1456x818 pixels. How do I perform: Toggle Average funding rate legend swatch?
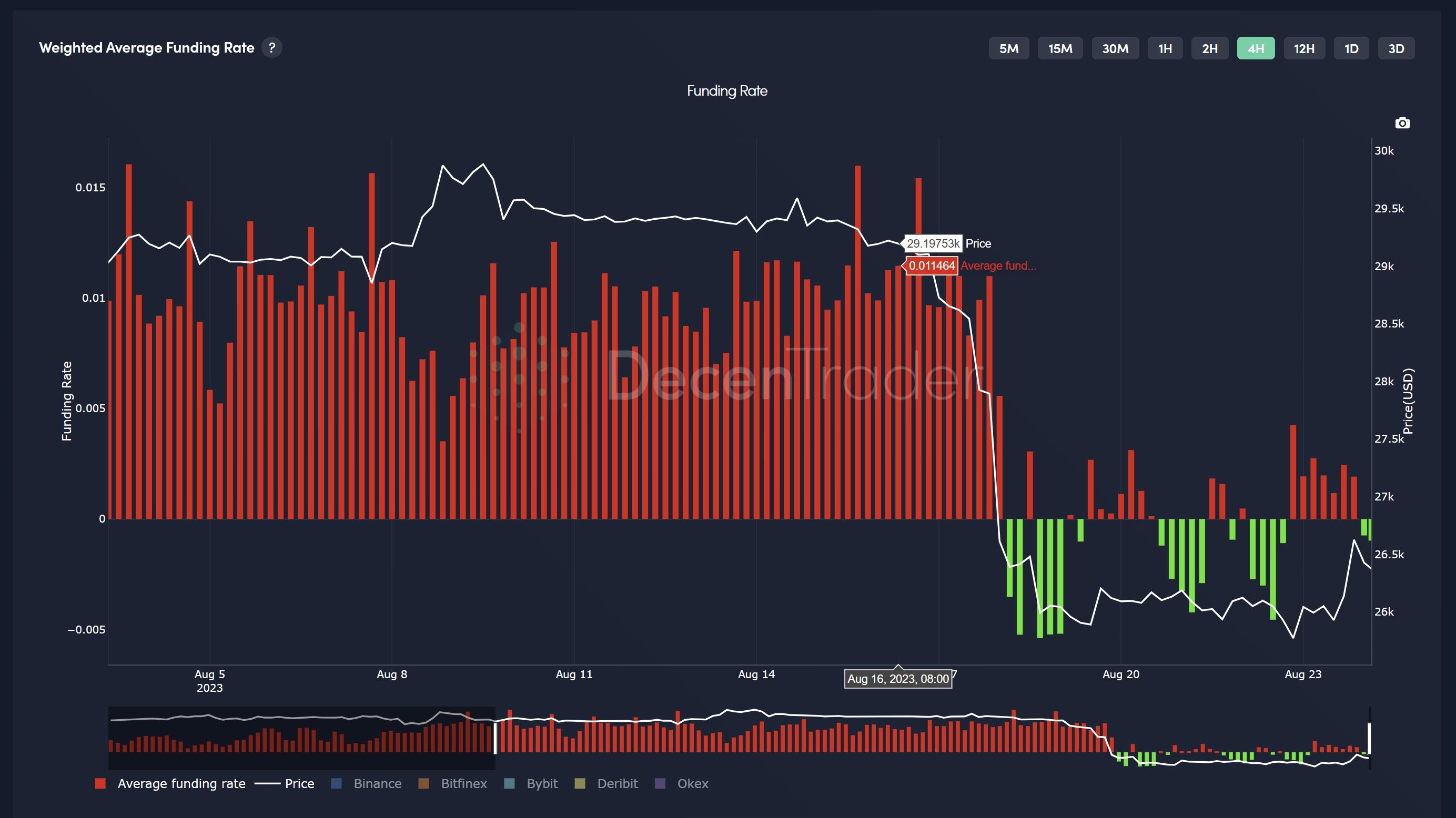100,783
